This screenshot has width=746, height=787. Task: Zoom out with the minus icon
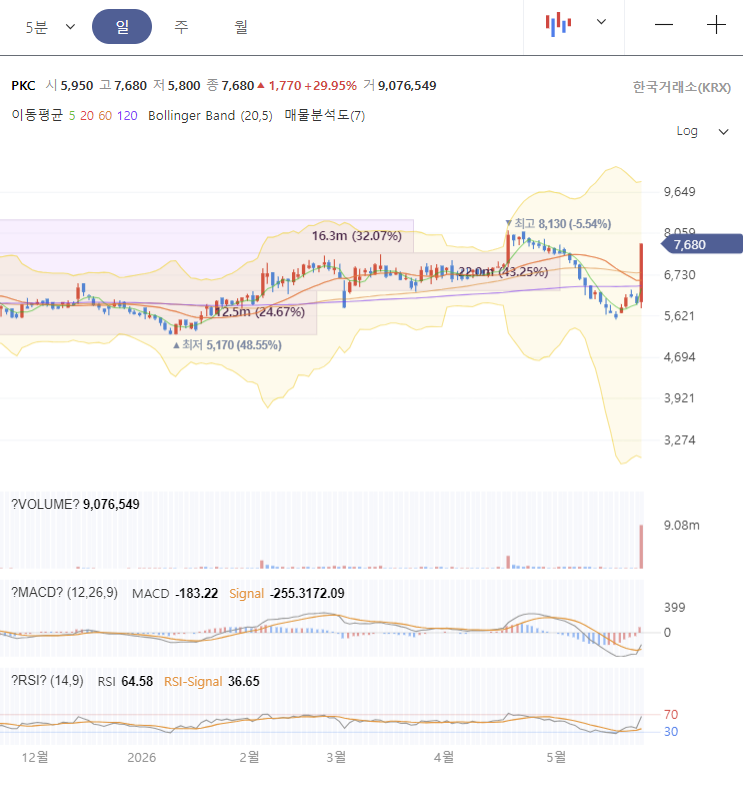[x=664, y=25]
